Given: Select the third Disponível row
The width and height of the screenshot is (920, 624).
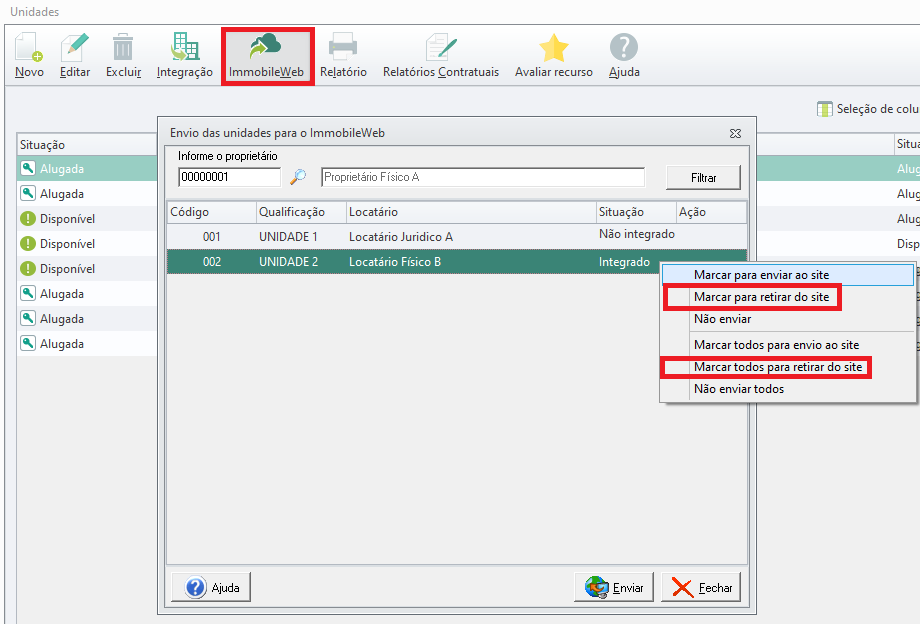Looking at the screenshot, I should [x=87, y=269].
